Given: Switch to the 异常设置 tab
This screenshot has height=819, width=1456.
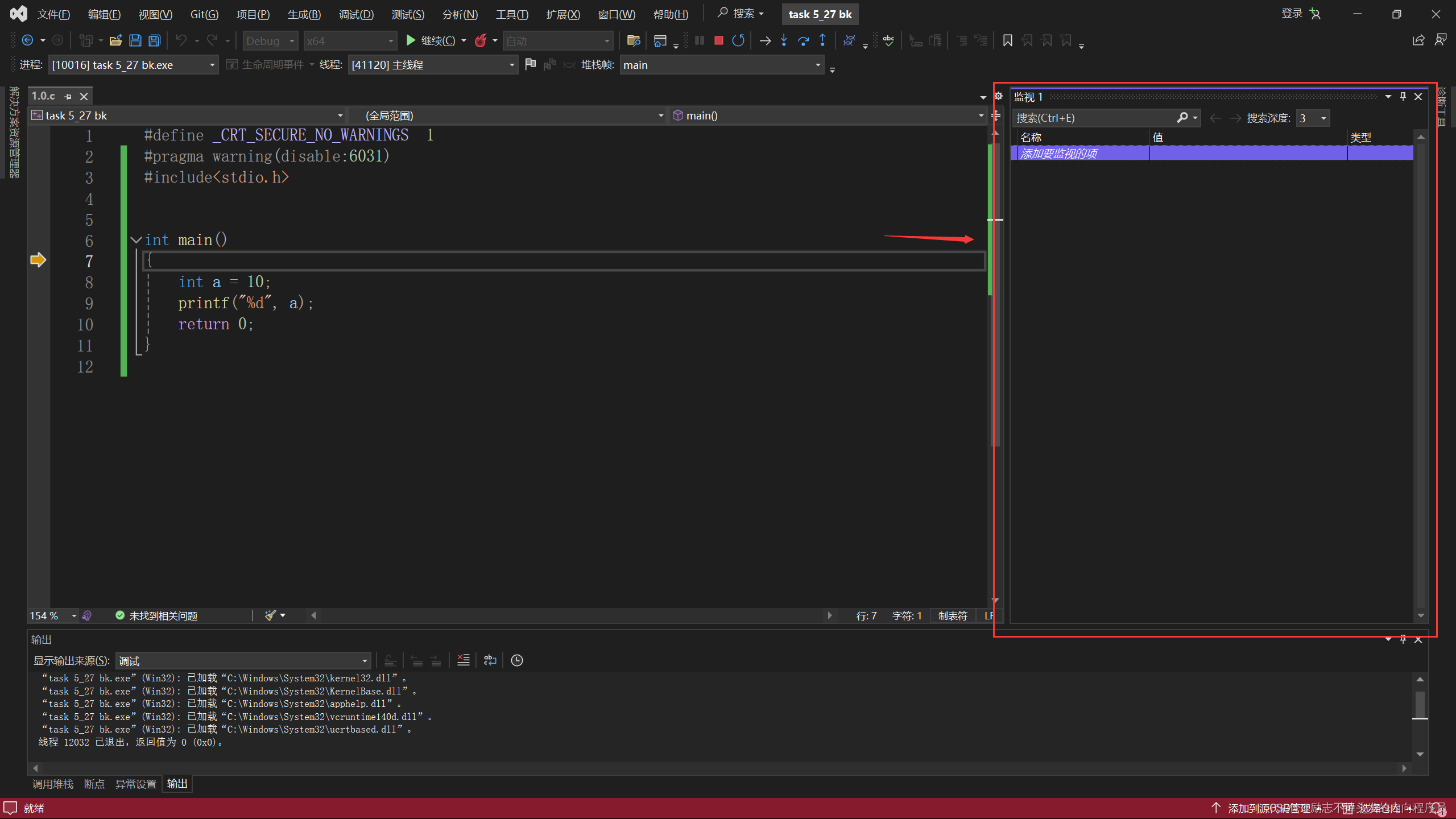Looking at the screenshot, I should (x=135, y=784).
